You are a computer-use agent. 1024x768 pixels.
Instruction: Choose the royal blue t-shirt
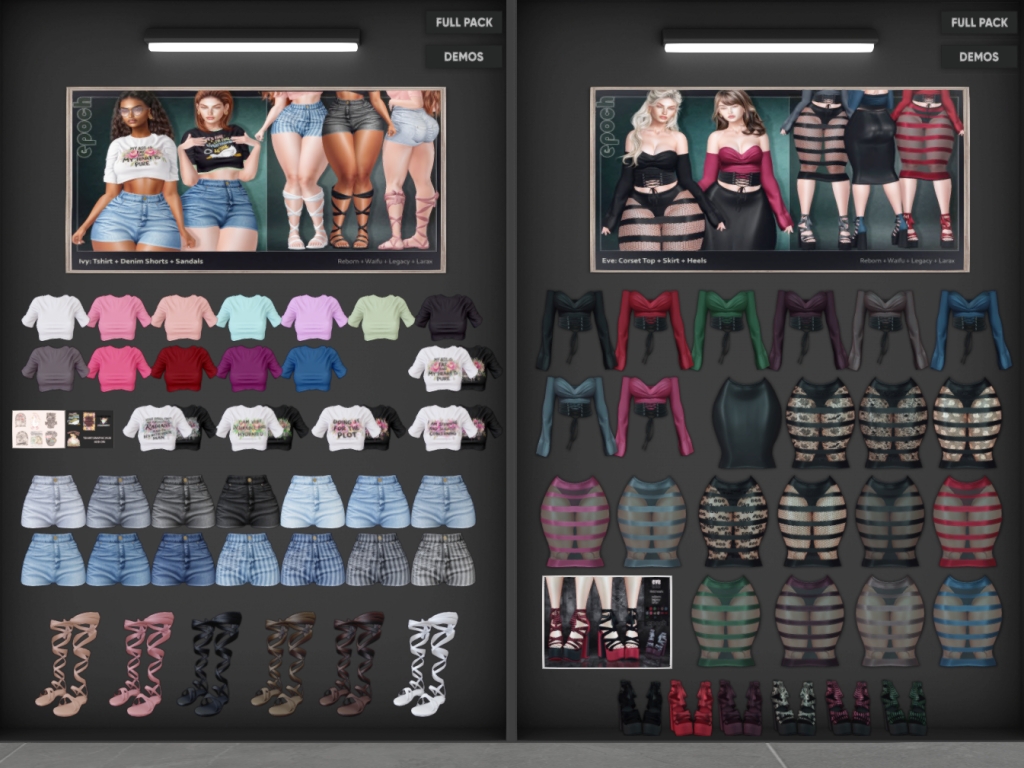tap(314, 368)
